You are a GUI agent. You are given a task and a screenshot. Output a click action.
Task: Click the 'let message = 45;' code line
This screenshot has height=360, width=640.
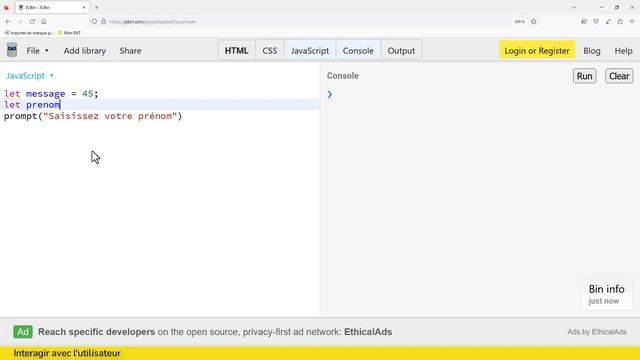pos(51,93)
